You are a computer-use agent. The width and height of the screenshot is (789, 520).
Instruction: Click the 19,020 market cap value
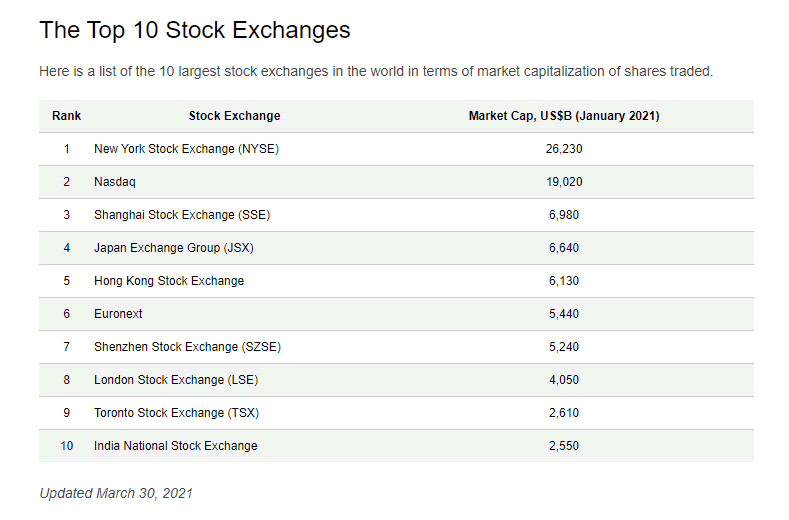click(564, 182)
